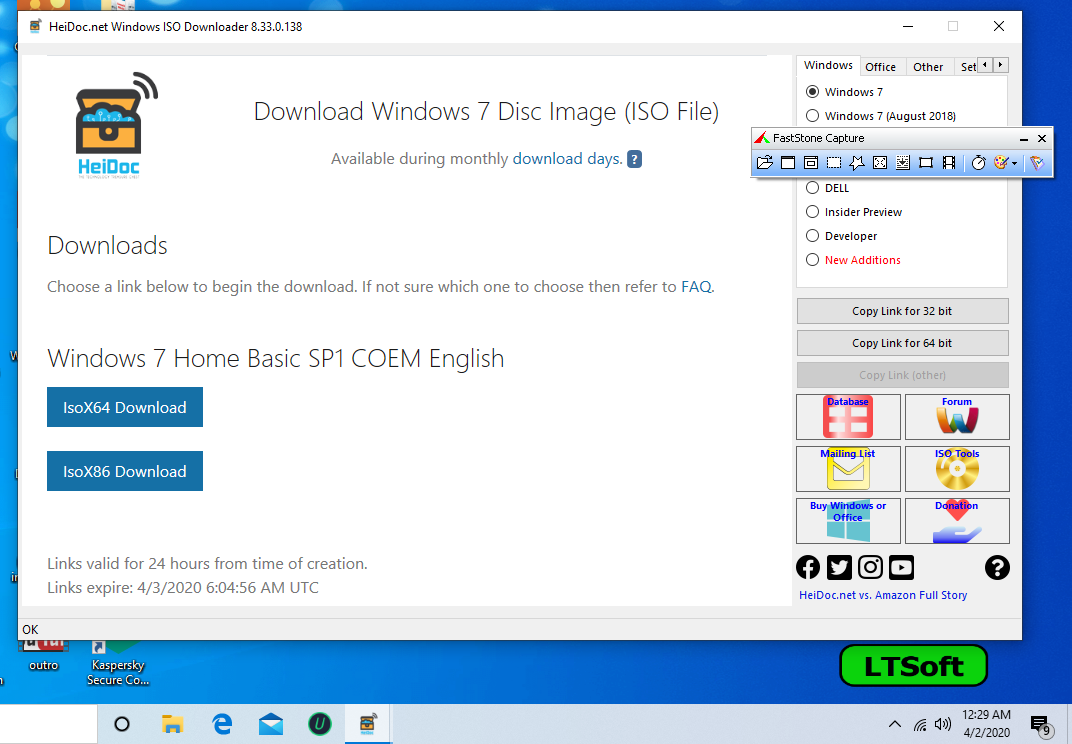Open Action Center notifications icon
Image resolution: width=1072 pixels, height=744 pixels.
(x=1041, y=726)
